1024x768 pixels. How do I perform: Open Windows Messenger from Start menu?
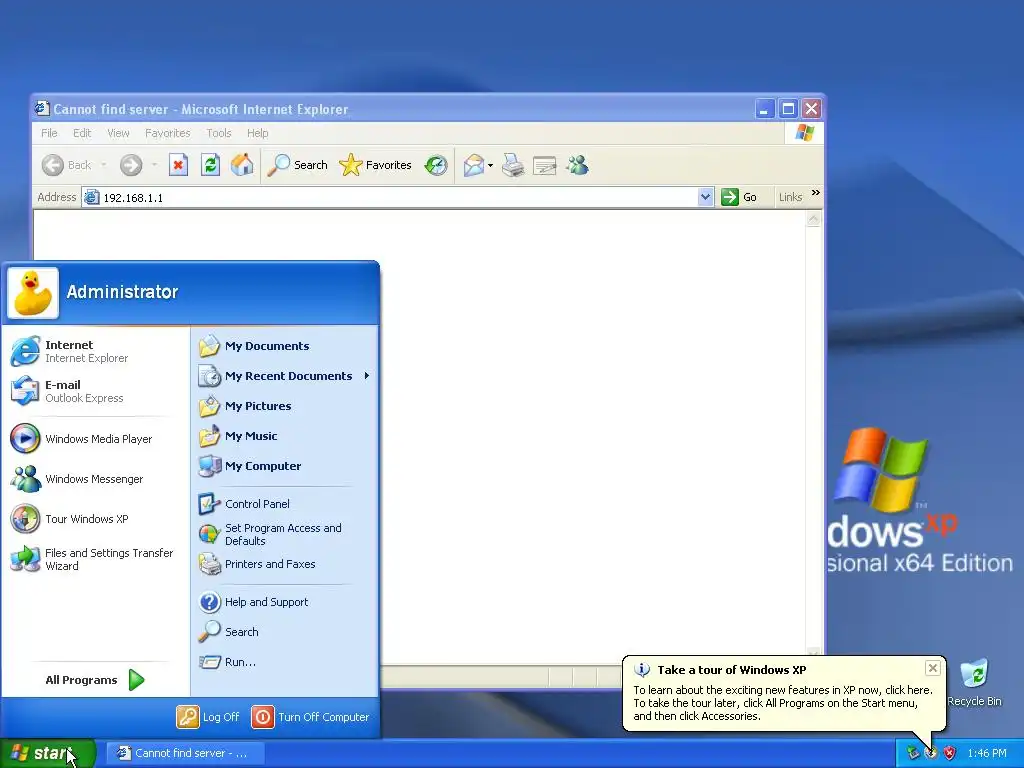click(x=94, y=479)
